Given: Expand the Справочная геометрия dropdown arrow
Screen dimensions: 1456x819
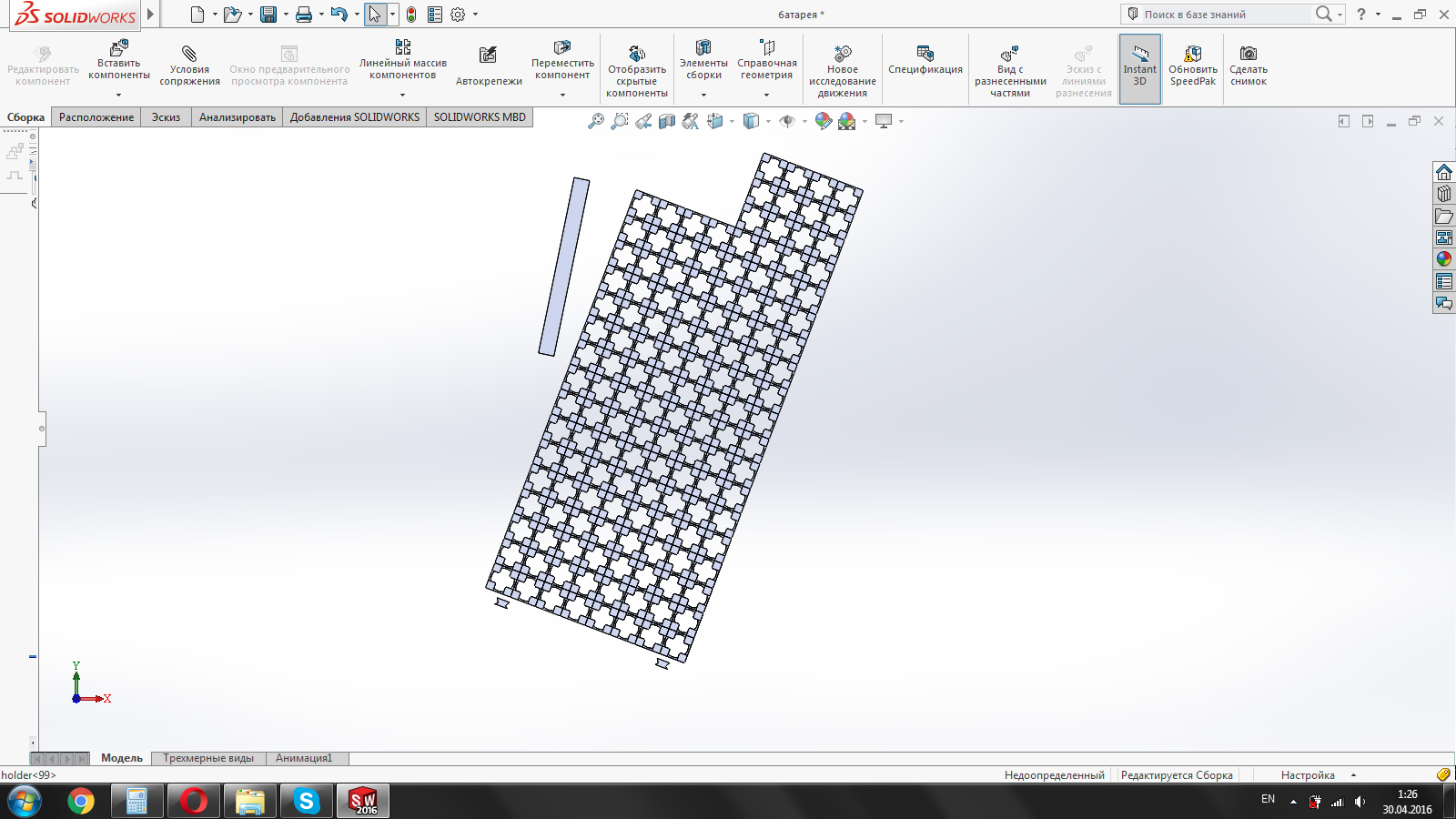Looking at the screenshot, I should 766,95.
